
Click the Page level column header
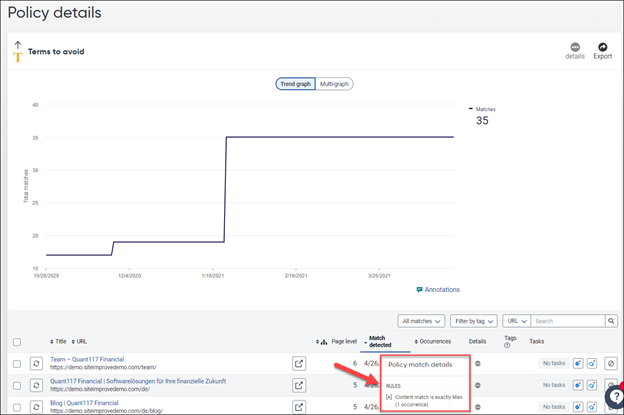pos(344,341)
